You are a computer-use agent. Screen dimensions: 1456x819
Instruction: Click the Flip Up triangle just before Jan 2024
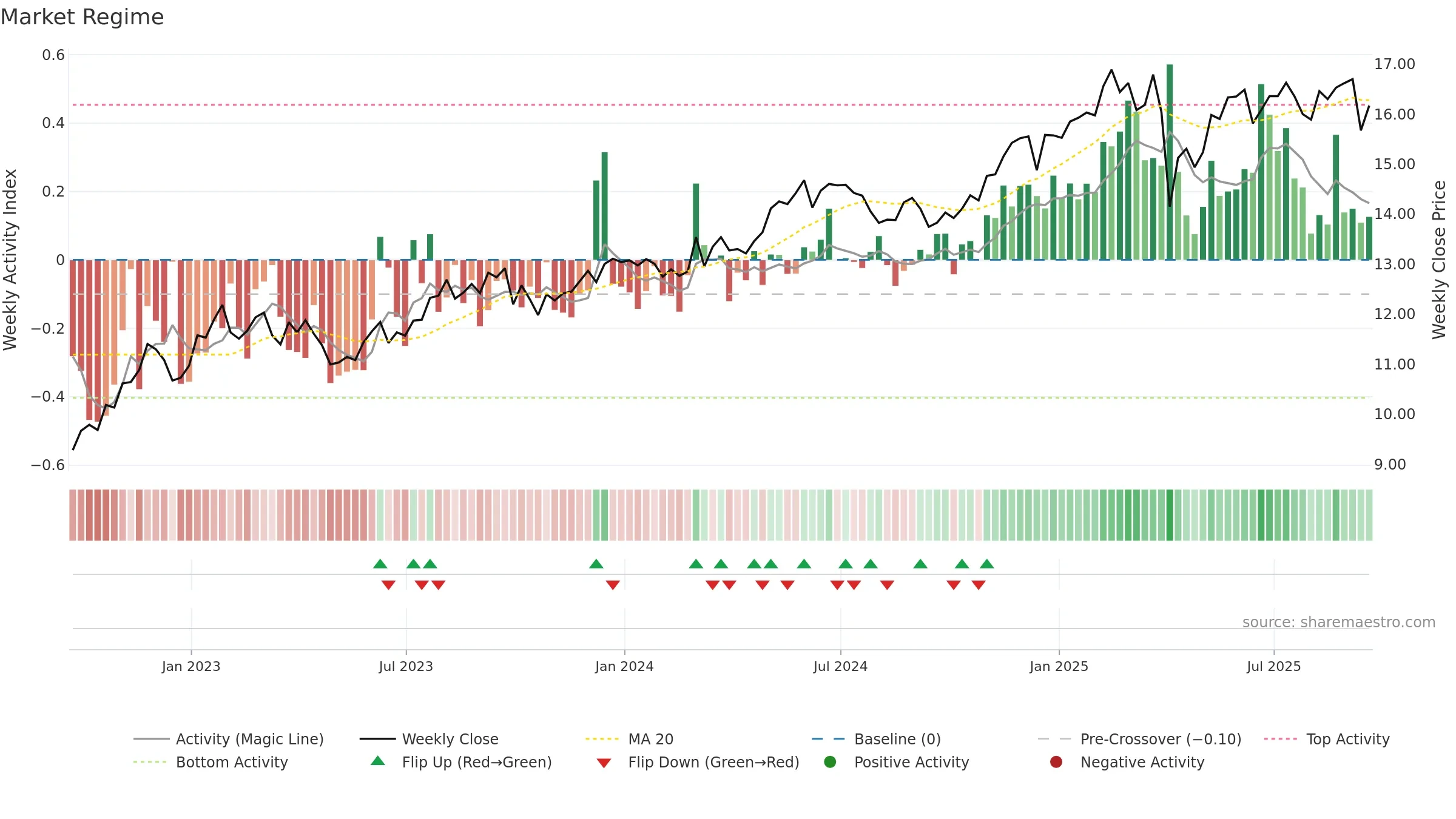[596, 564]
